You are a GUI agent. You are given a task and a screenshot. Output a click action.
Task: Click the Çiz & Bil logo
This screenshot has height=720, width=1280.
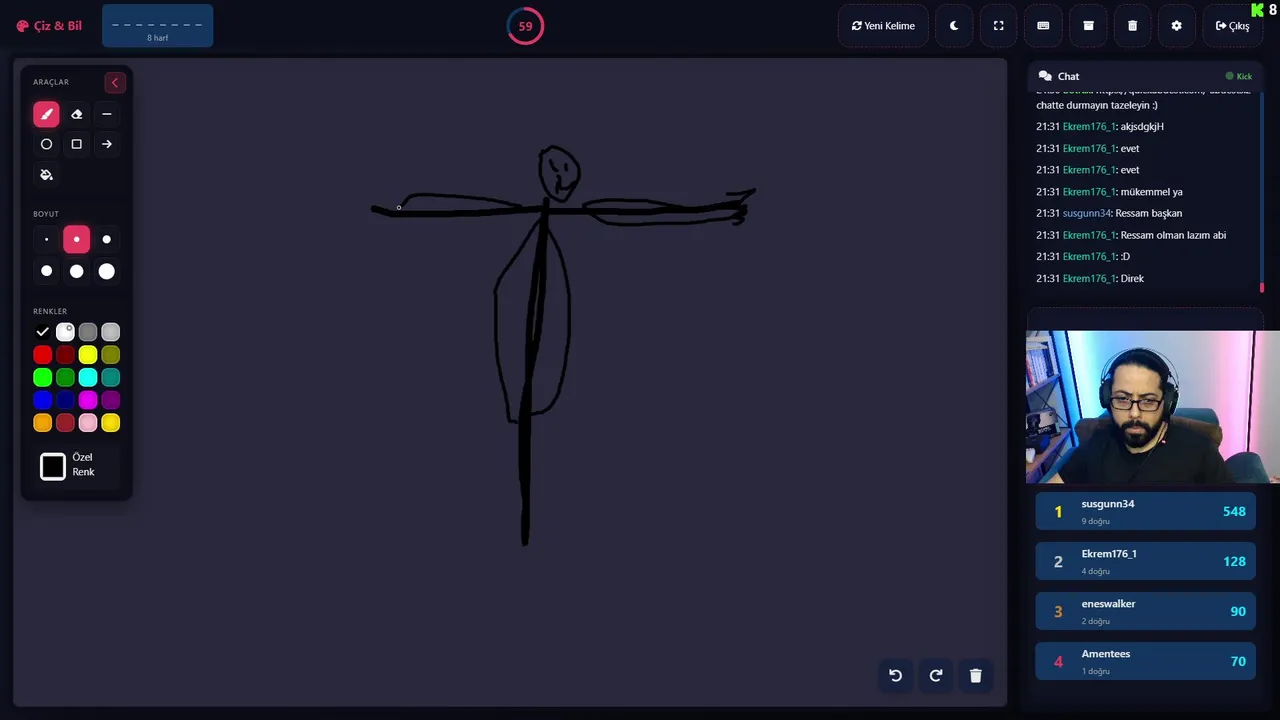(x=49, y=26)
